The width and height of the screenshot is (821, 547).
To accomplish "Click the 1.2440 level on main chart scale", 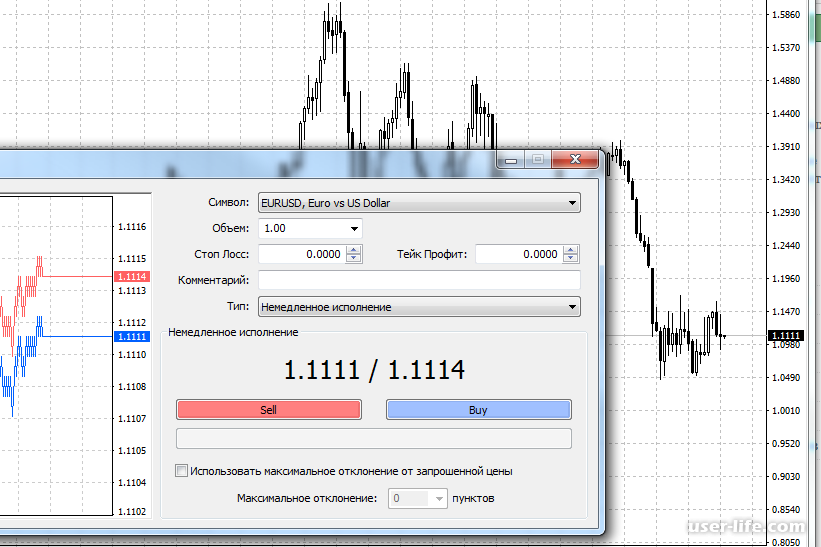I will (786, 245).
